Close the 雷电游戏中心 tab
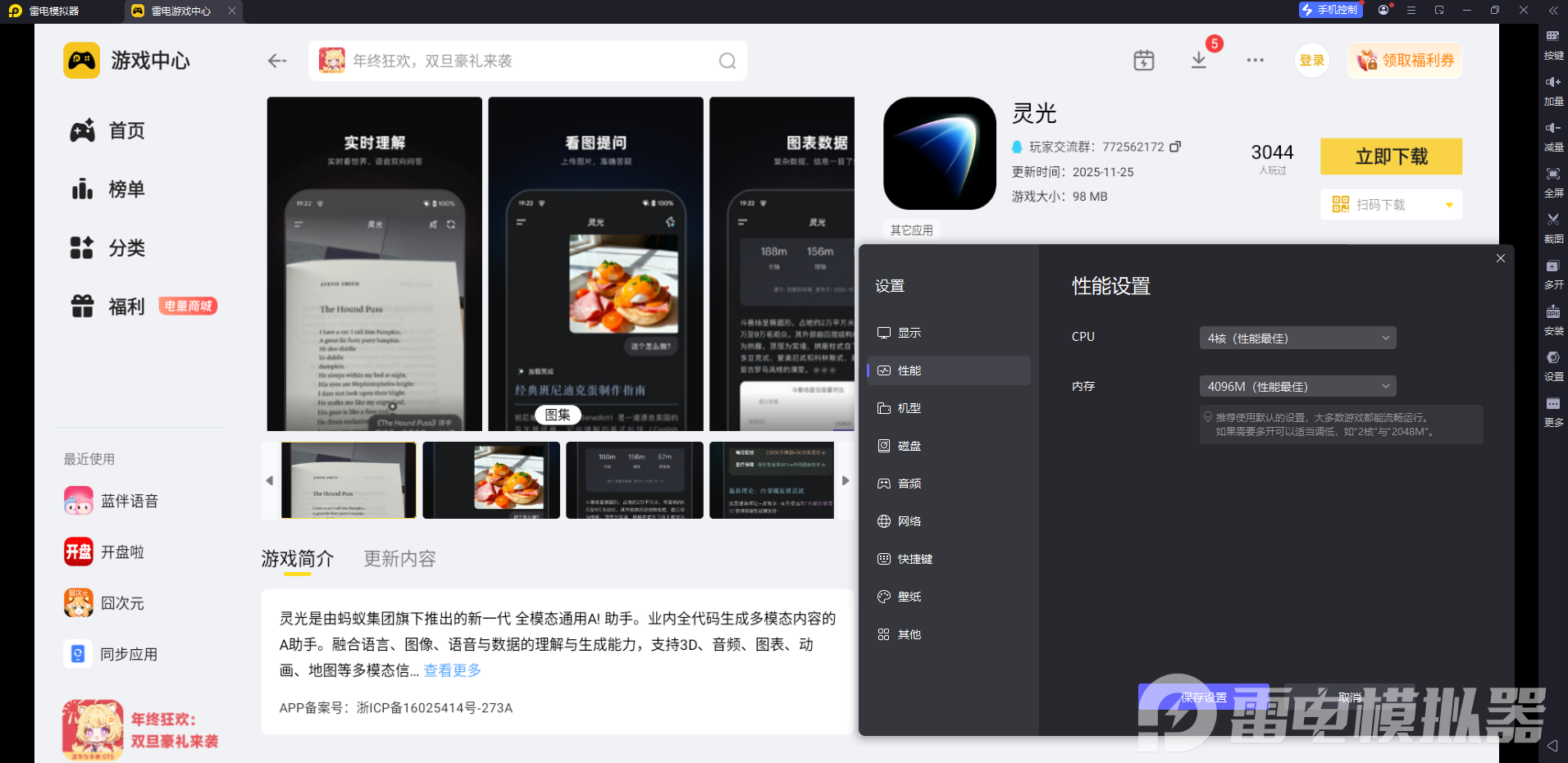 click(x=232, y=11)
